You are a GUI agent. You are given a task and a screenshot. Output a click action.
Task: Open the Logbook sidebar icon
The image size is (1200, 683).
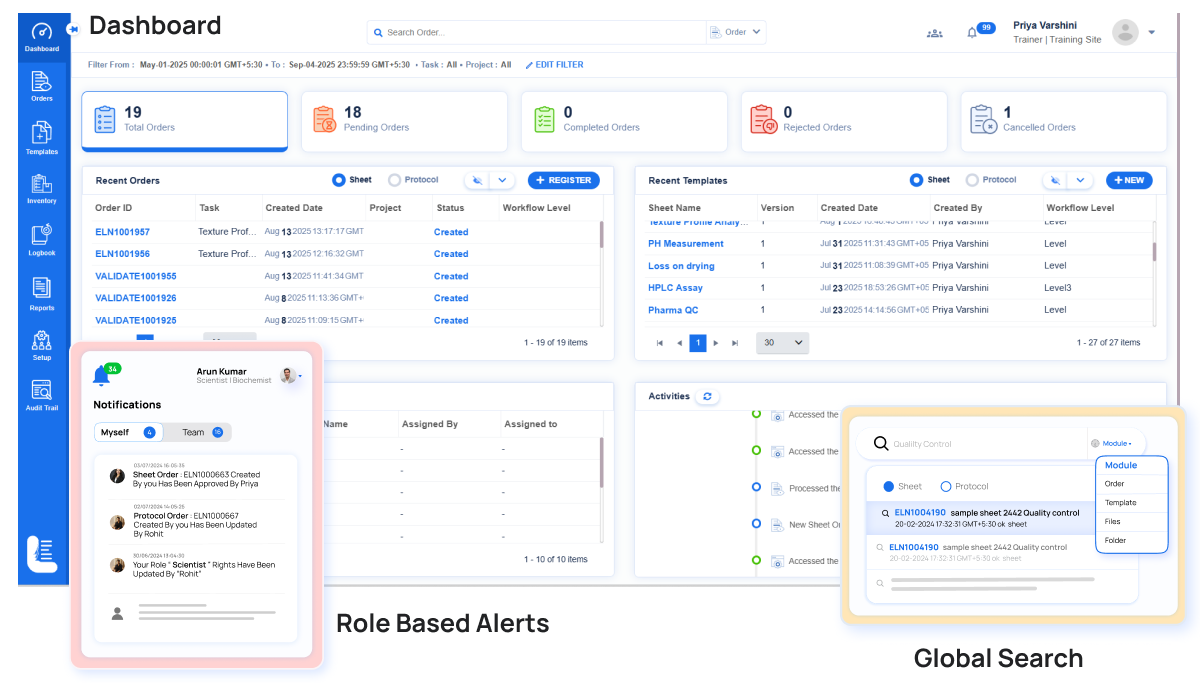[42, 240]
